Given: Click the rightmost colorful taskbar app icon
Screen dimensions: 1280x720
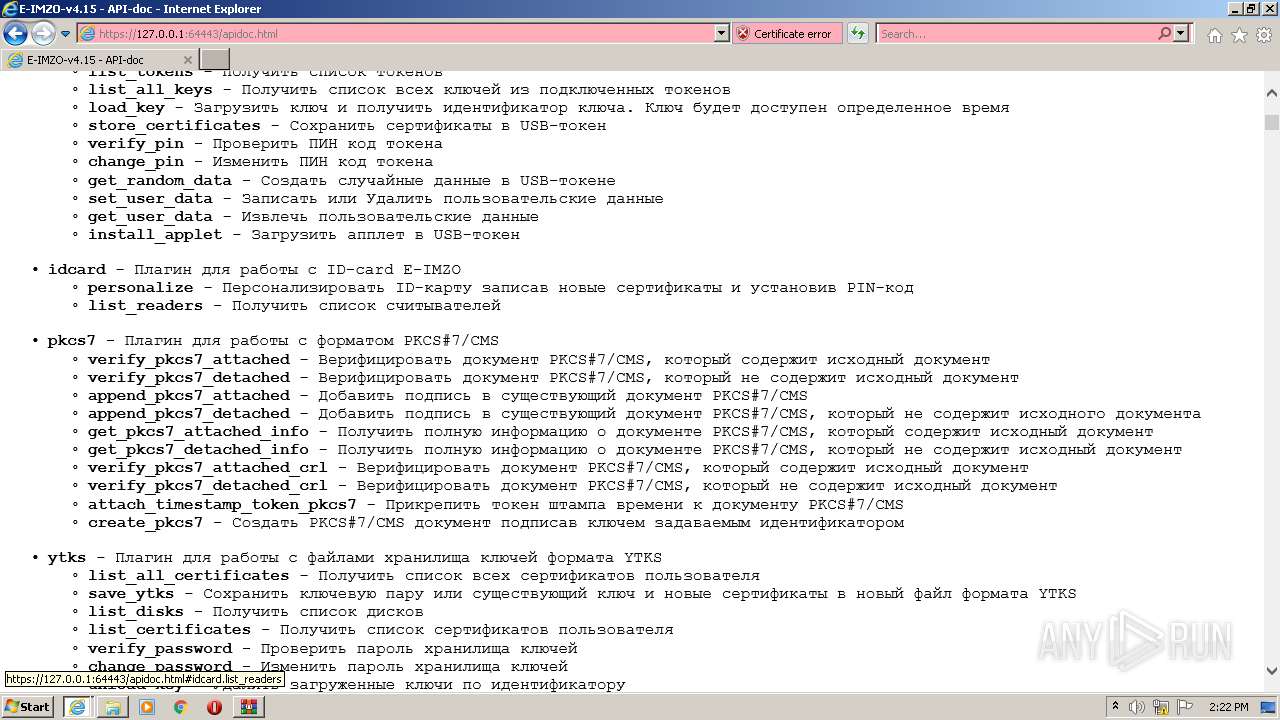Looking at the screenshot, I should coord(249,707).
